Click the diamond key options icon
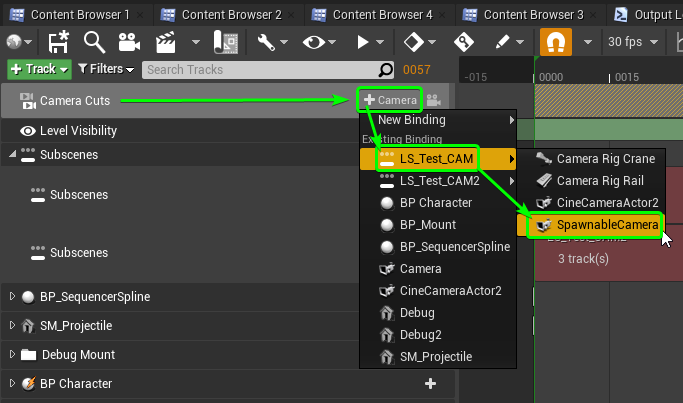 413,42
